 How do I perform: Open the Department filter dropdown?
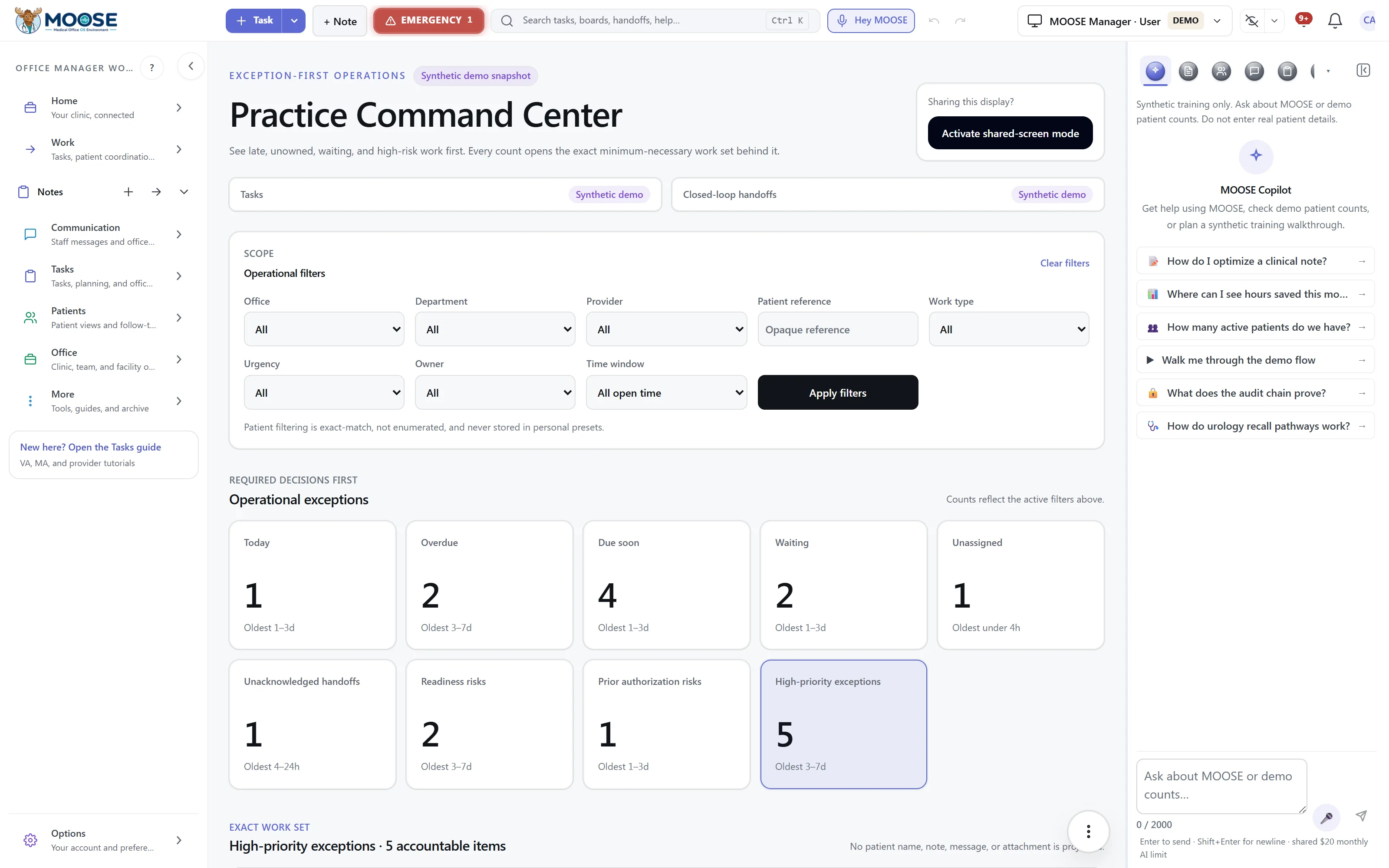point(495,329)
